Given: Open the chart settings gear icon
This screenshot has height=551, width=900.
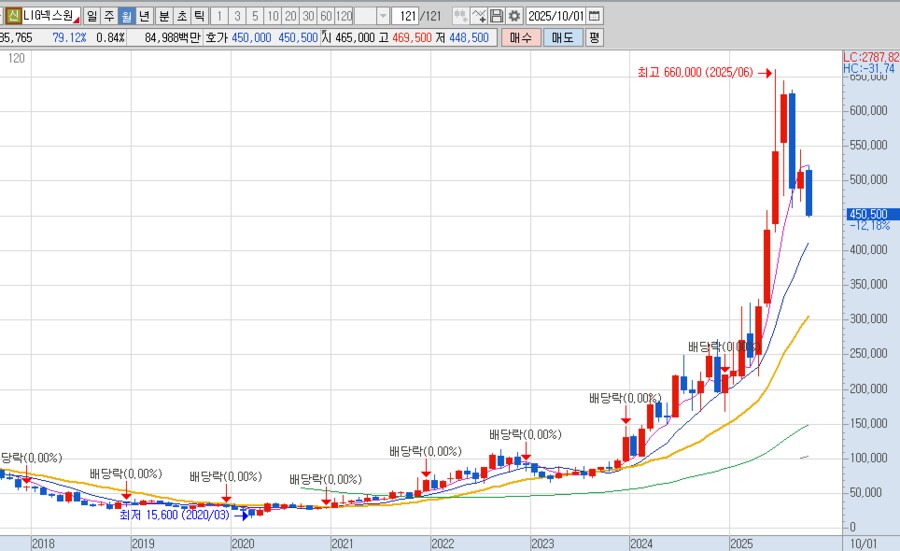Looking at the screenshot, I should pyautogui.click(x=514, y=16).
